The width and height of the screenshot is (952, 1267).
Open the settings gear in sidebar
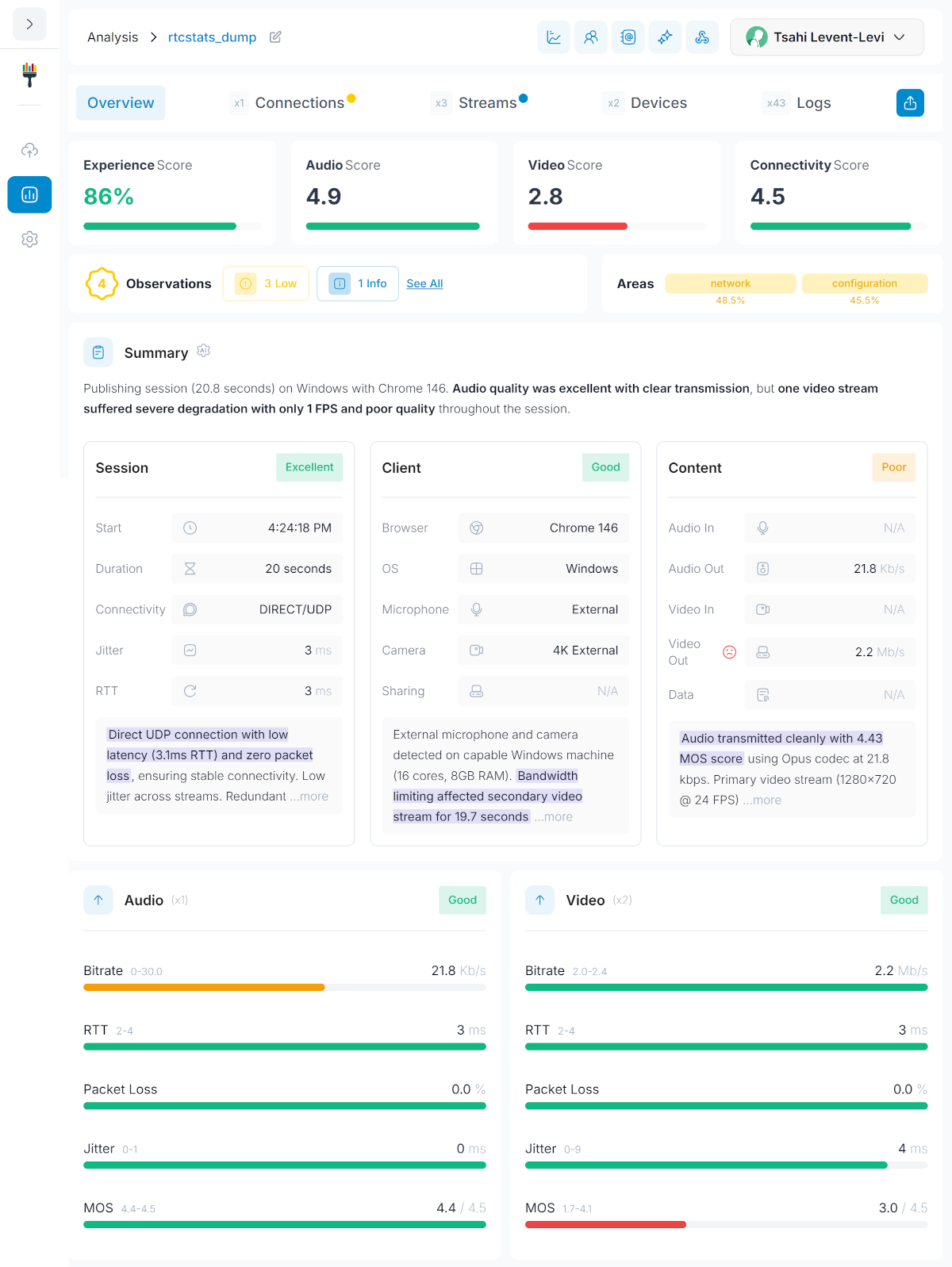click(29, 239)
